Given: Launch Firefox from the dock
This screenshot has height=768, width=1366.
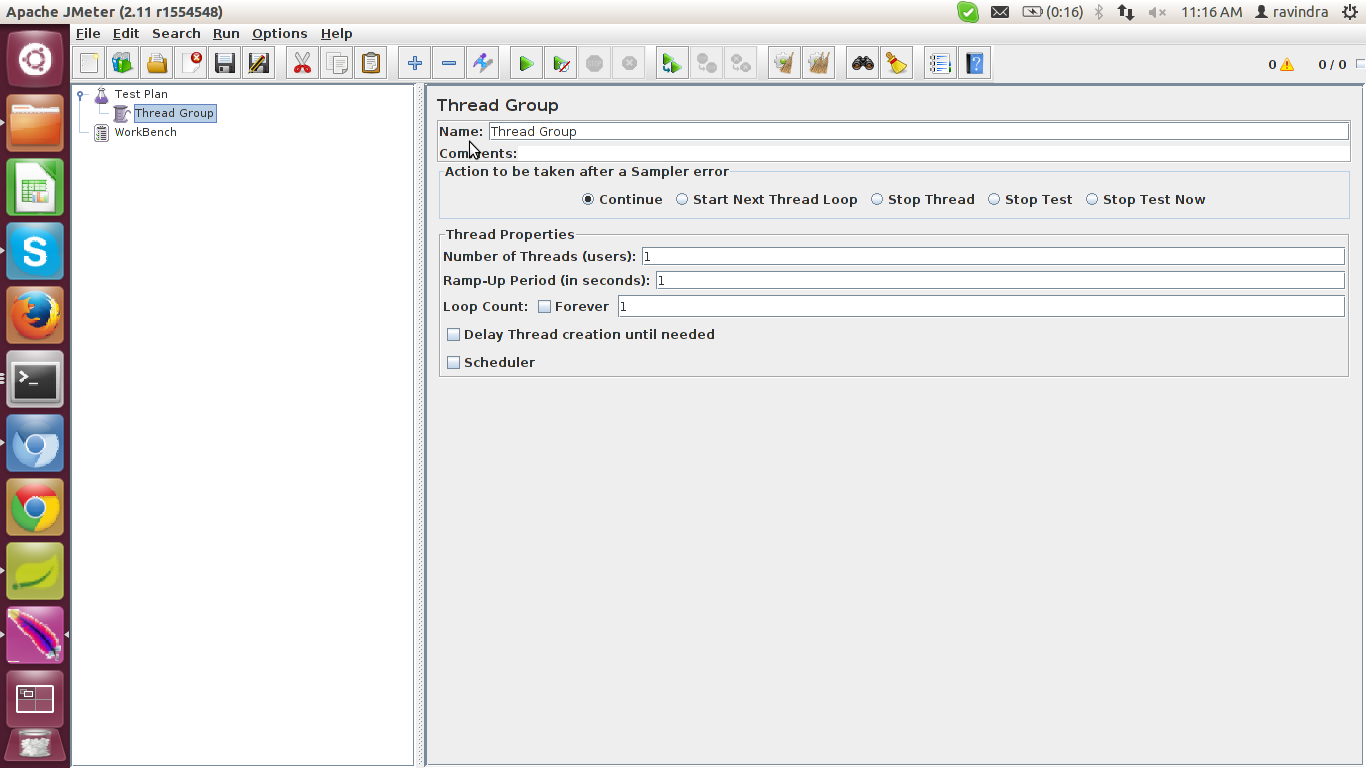Looking at the screenshot, I should 35,316.
